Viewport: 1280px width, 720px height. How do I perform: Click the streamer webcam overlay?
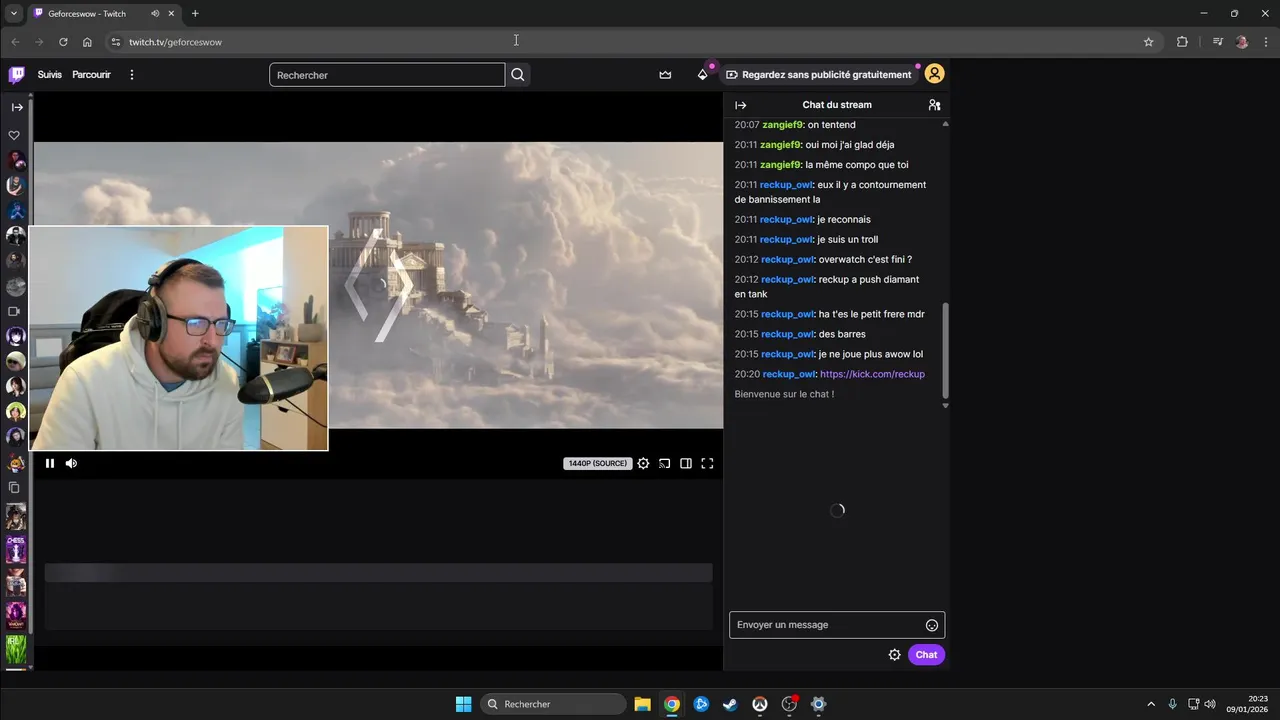(179, 338)
